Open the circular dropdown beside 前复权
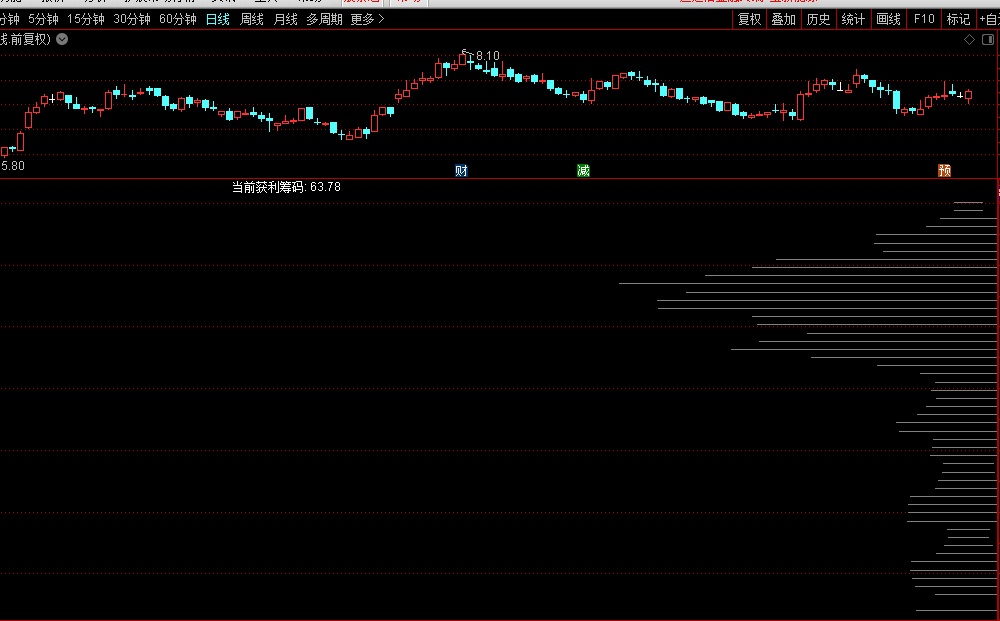The width and height of the screenshot is (1000, 621). [x=63, y=39]
